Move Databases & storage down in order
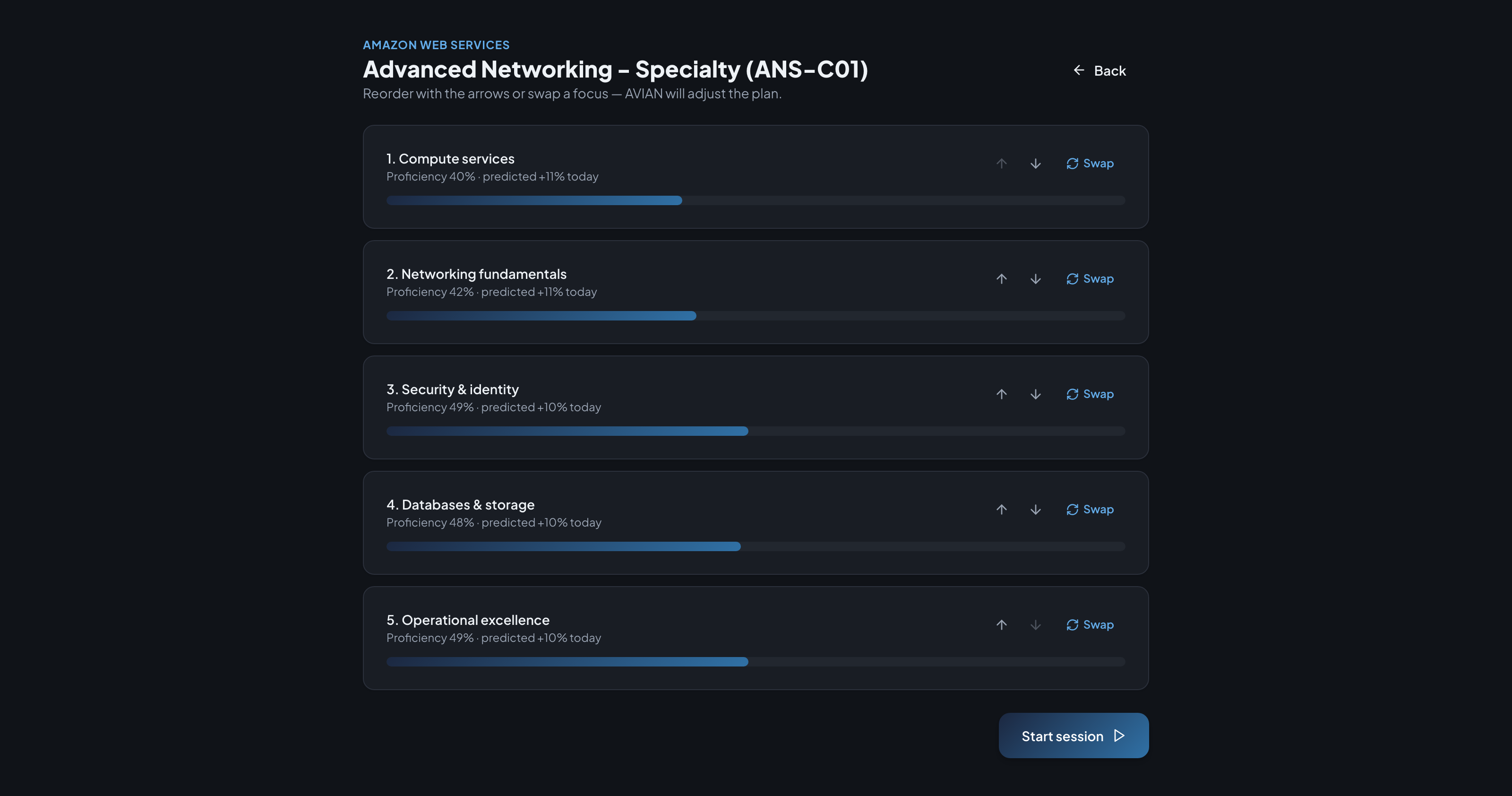This screenshot has height=796, width=1512. (1035, 510)
